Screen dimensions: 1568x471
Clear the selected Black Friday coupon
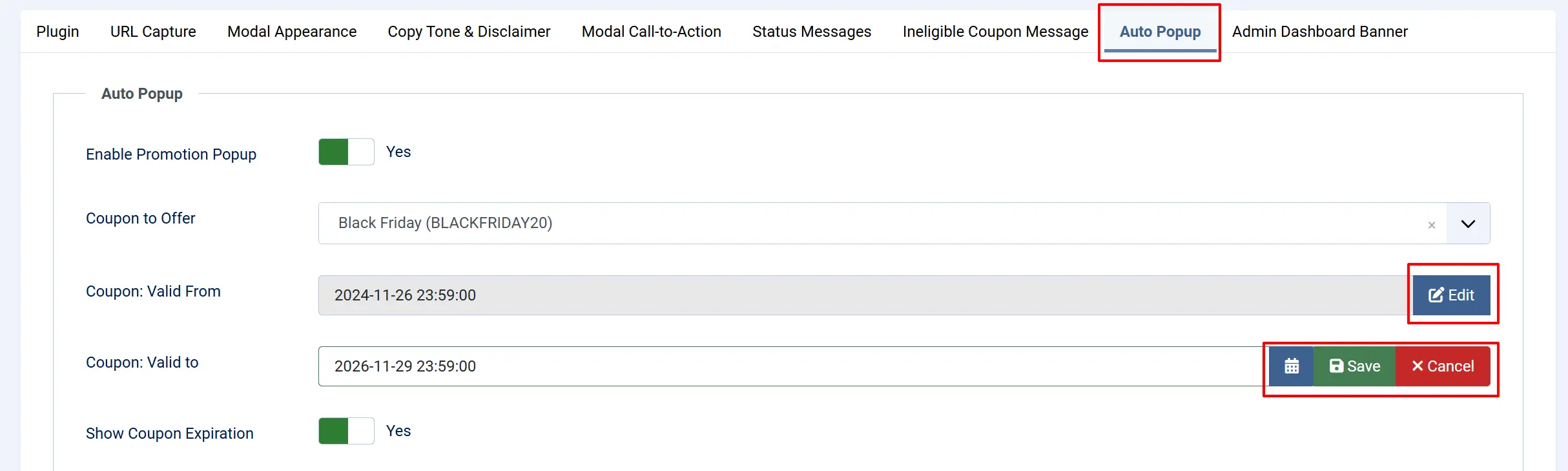point(1432,225)
